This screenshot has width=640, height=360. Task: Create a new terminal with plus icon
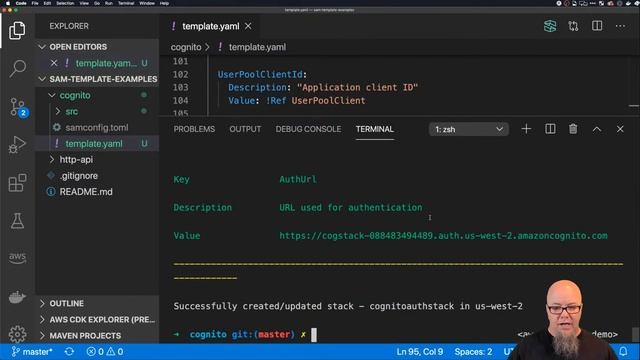click(526, 129)
